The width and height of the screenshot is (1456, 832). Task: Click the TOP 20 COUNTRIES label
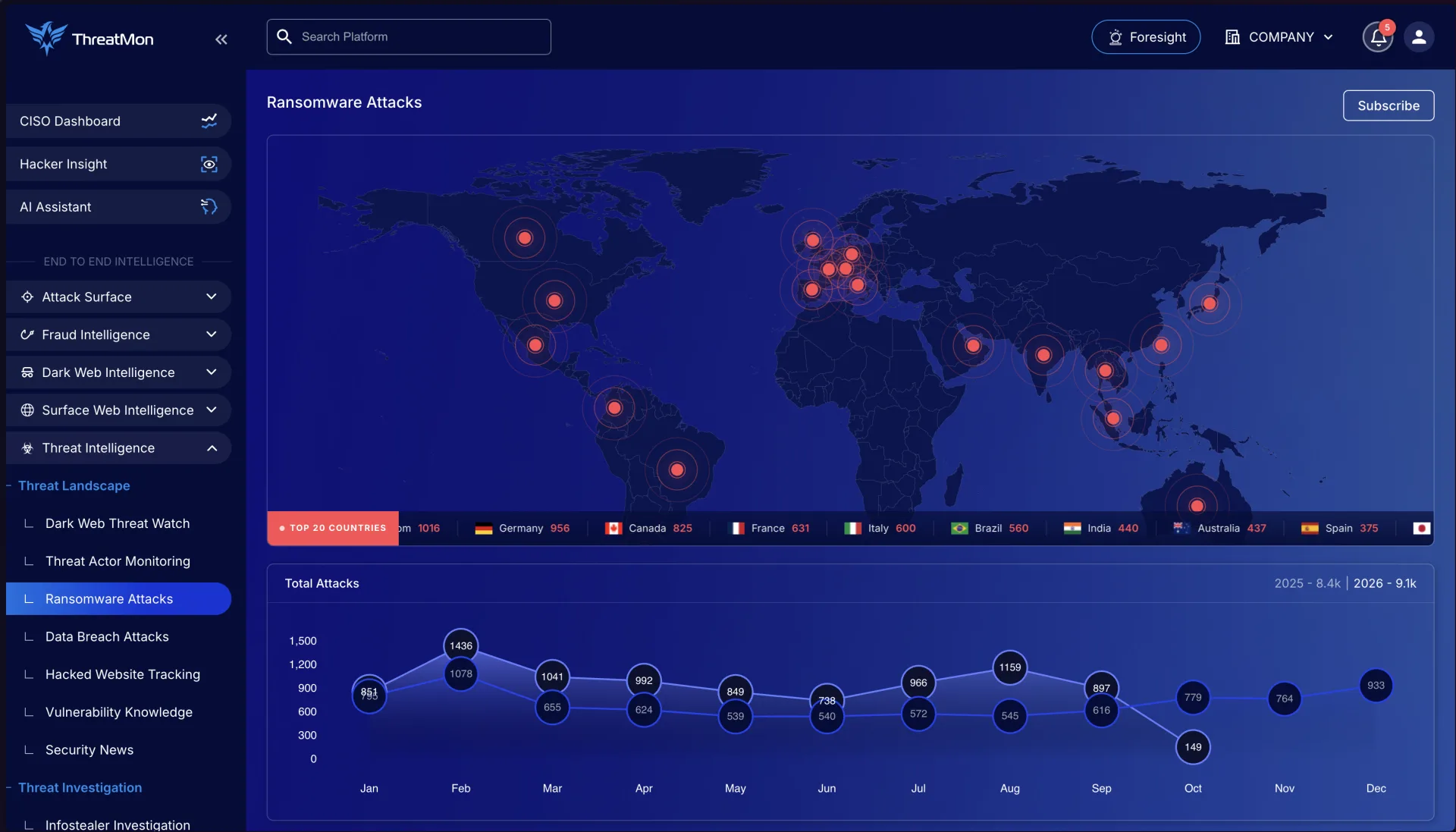(x=333, y=528)
